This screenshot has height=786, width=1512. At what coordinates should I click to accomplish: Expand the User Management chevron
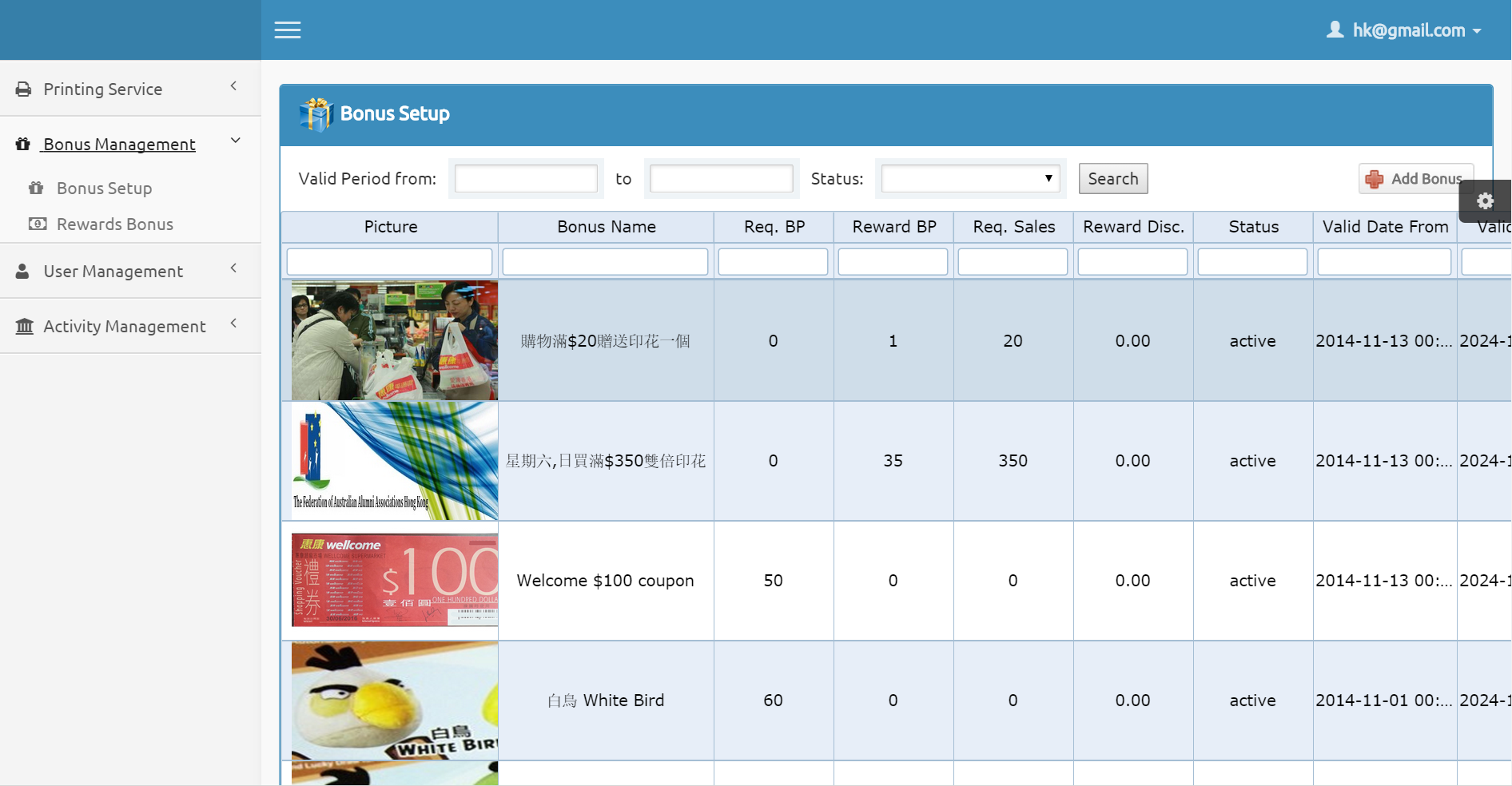click(234, 268)
